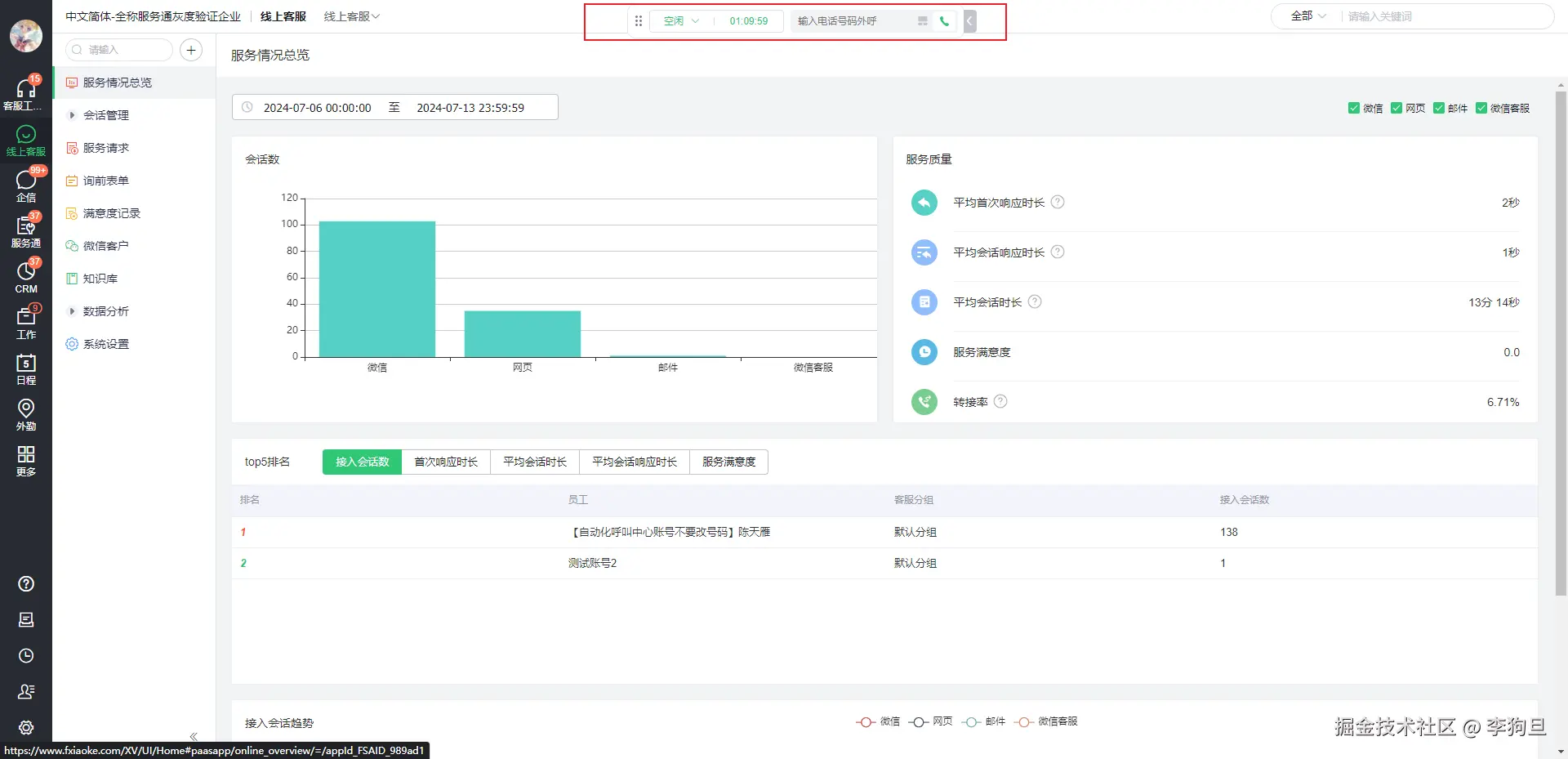Click the 转接率 green phone icon
This screenshot has height=759, width=1568.
click(924, 401)
